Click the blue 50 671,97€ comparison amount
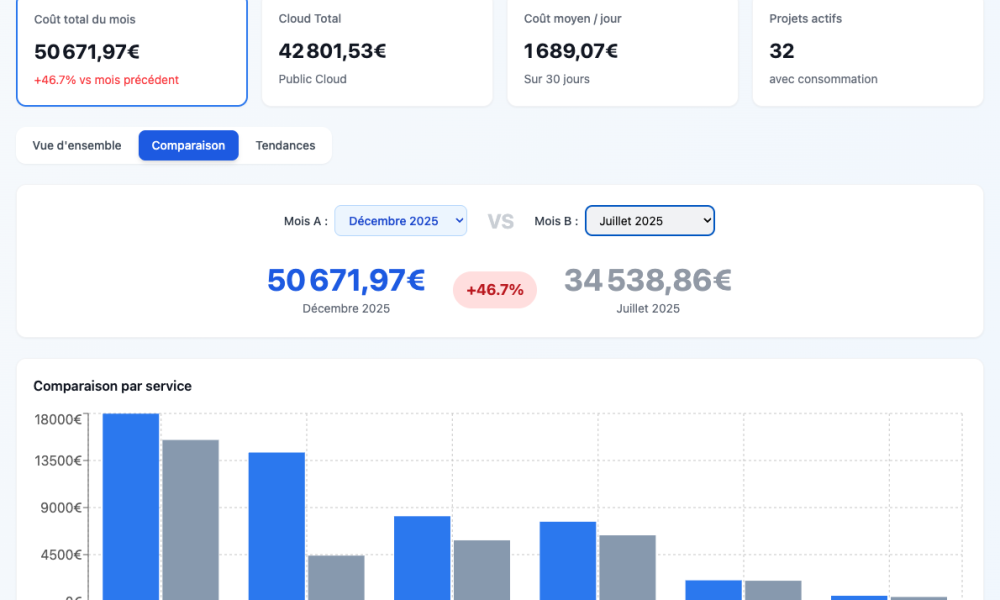 (x=346, y=281)
